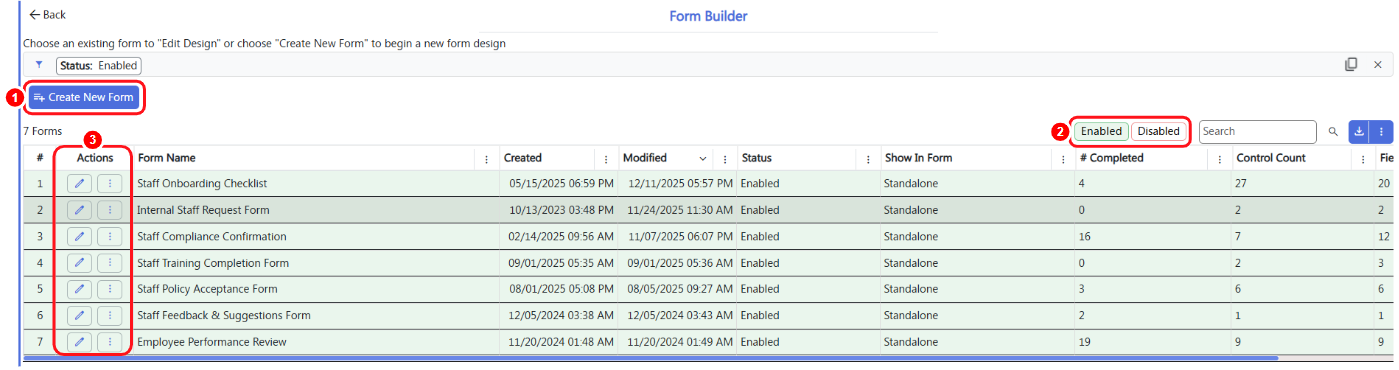
Task: Click created date 05/15/2025 06:59 PM
Action: 561,184
